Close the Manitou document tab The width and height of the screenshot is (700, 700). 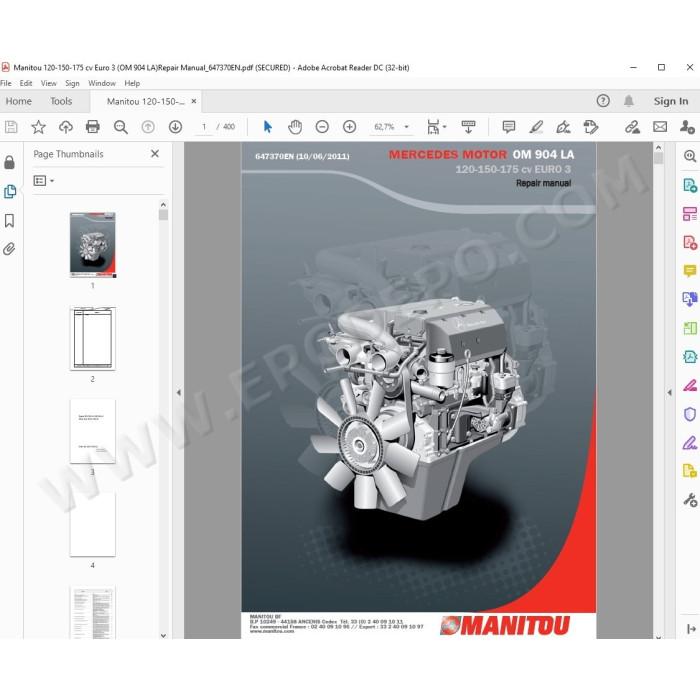pyautogui.click(x=194, y=101)
